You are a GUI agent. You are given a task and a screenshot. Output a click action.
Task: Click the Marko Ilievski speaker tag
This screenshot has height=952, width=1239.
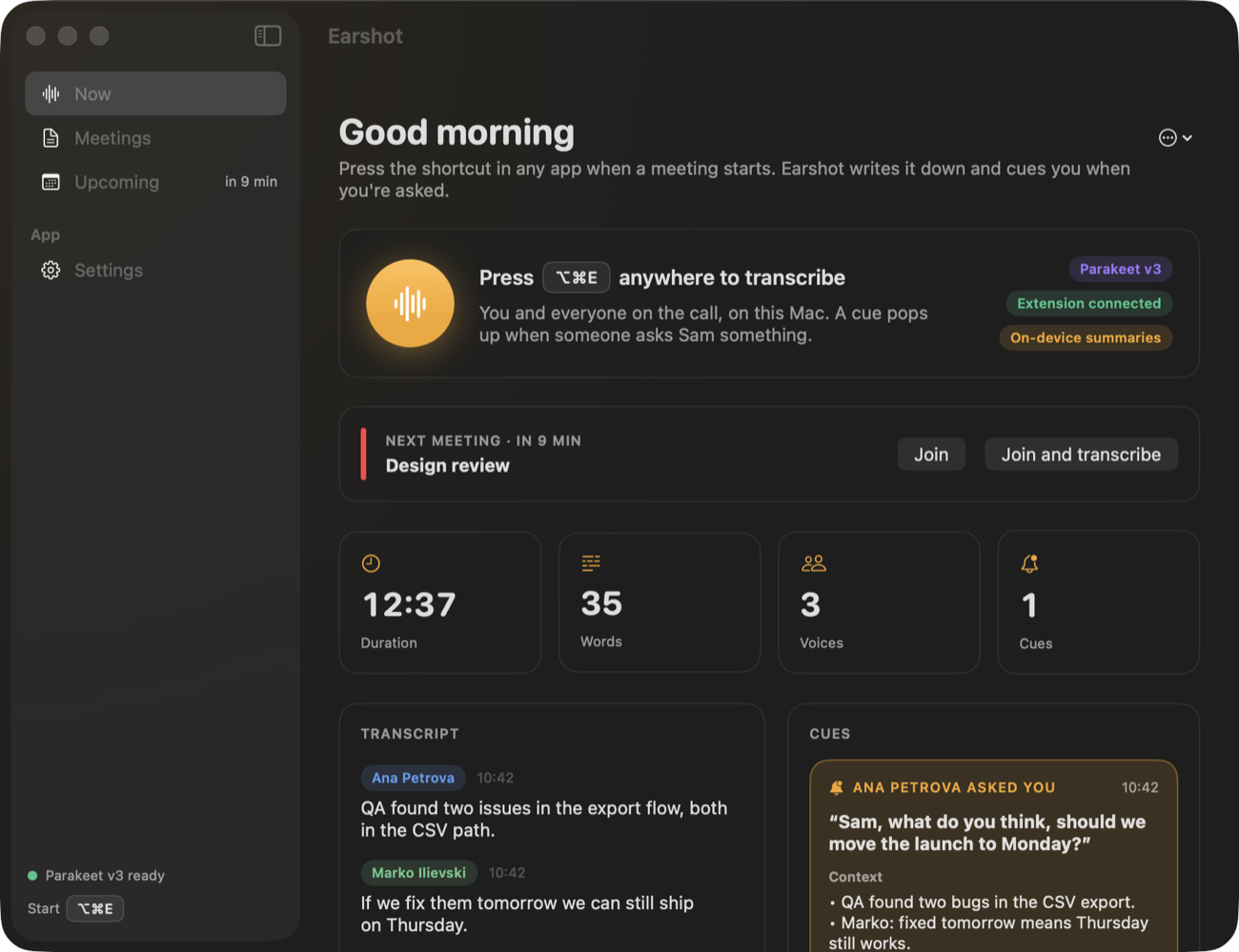[x=418, y=873]
